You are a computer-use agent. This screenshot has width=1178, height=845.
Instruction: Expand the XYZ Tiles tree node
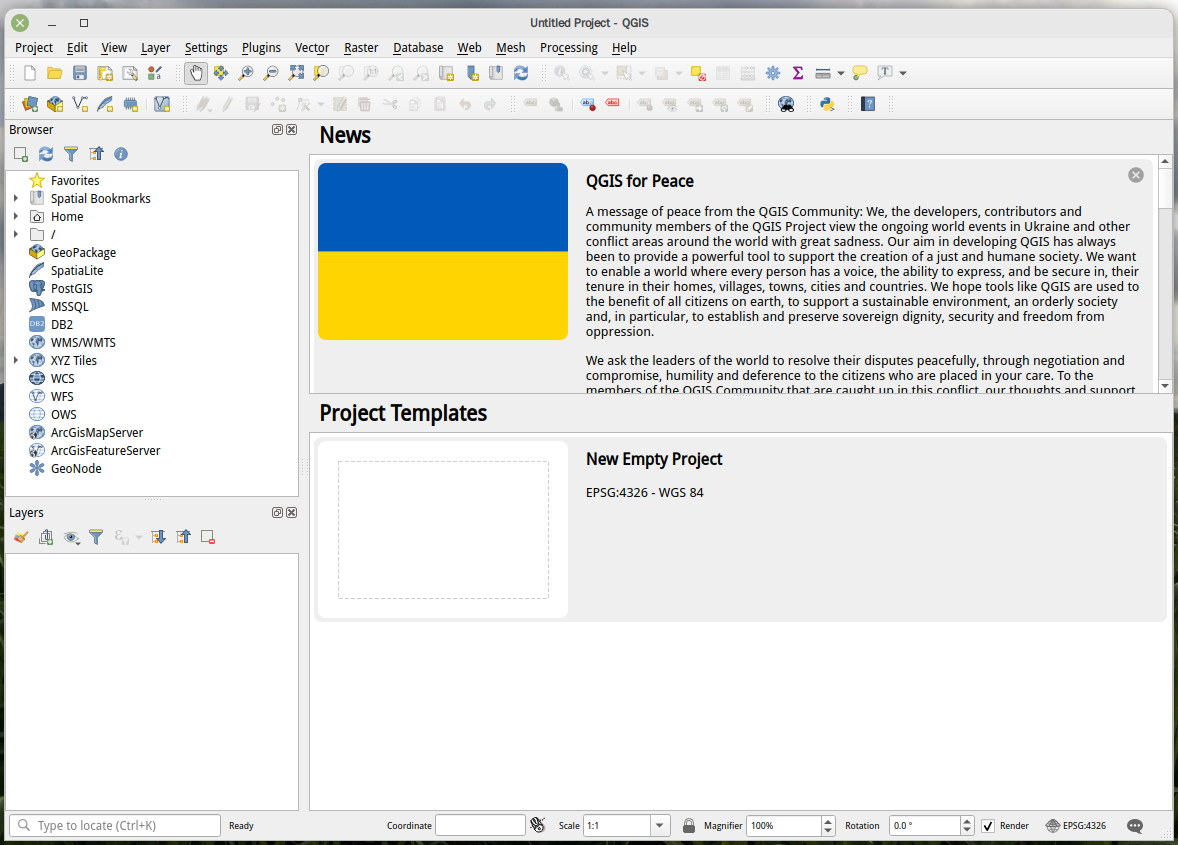(16, 360)
